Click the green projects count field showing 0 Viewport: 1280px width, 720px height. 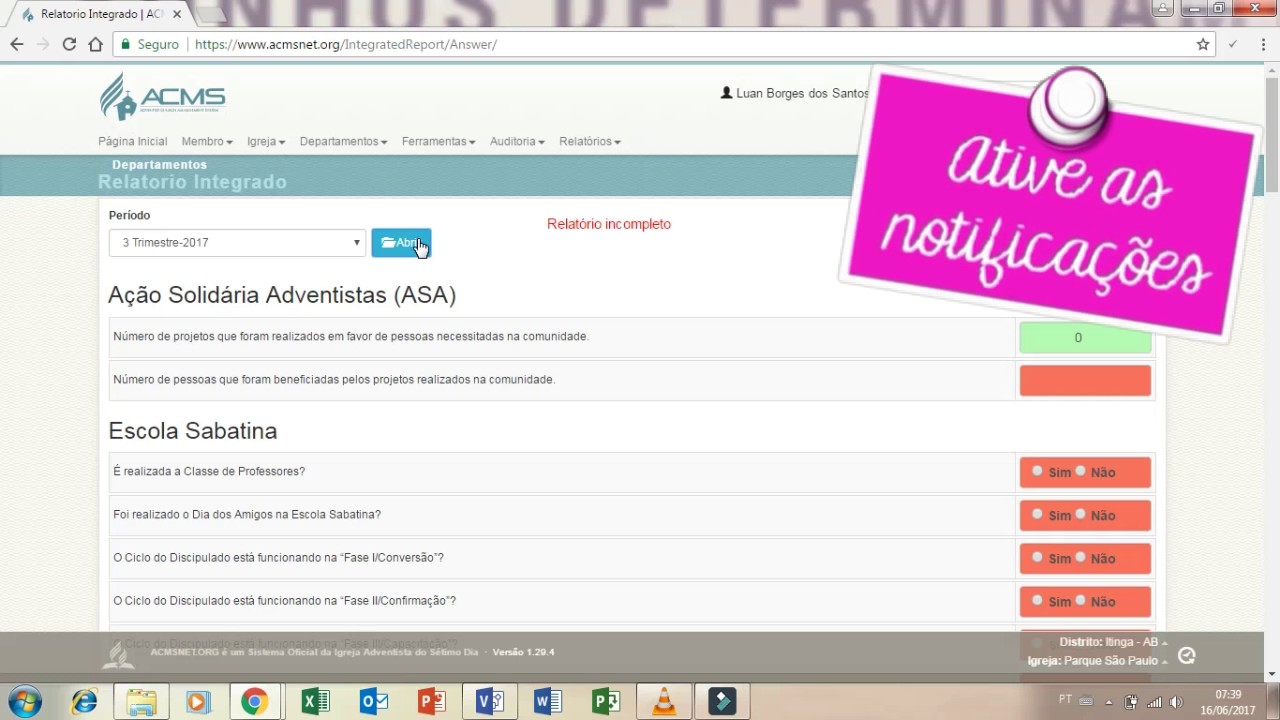(1085, 338)
